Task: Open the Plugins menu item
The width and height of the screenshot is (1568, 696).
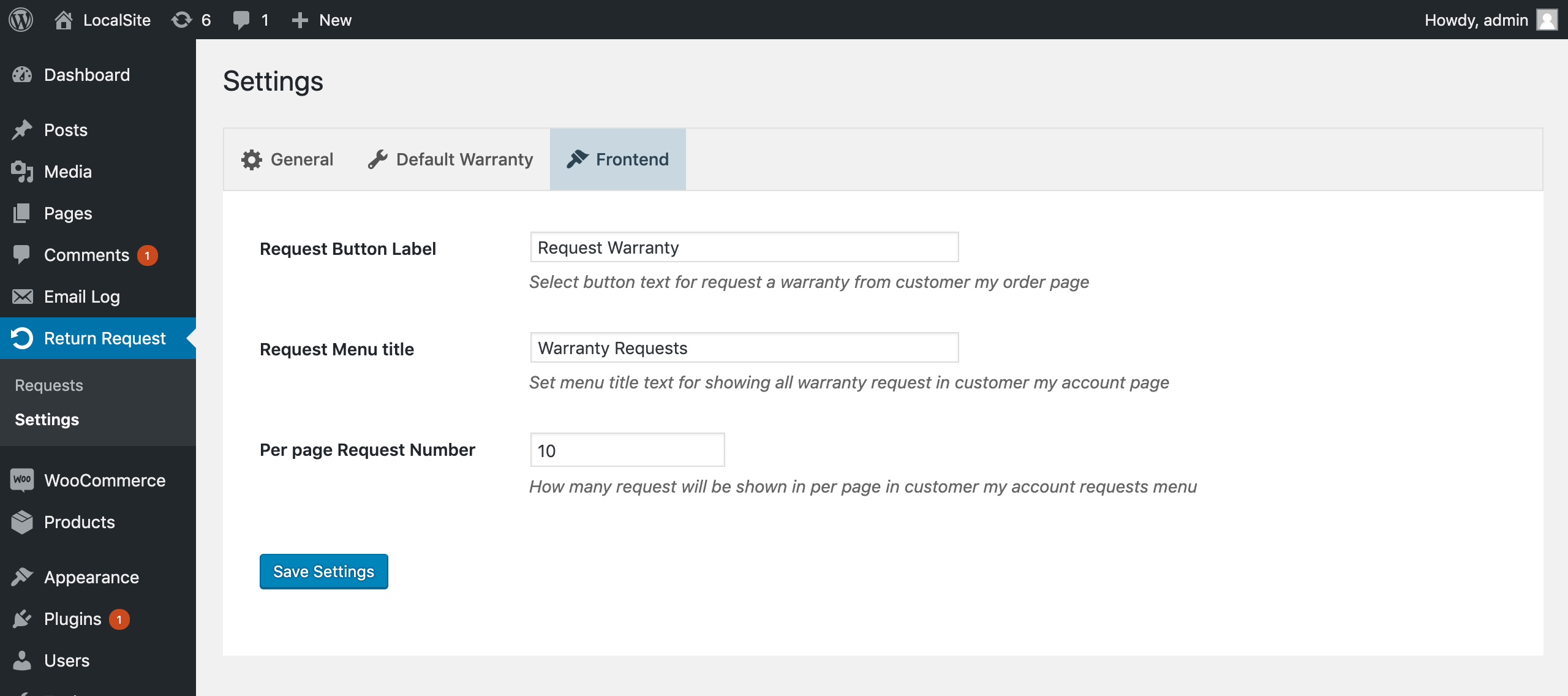Action: coord(72,619)
